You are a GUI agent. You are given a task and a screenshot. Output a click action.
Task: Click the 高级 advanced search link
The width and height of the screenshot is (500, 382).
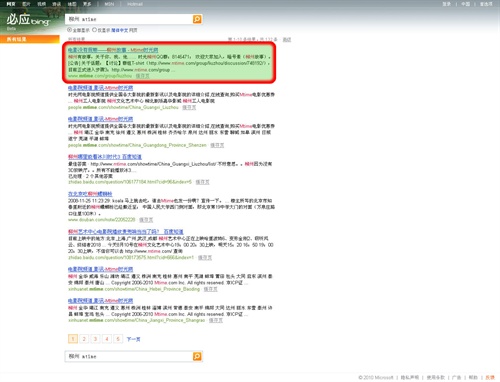[287, 40]
